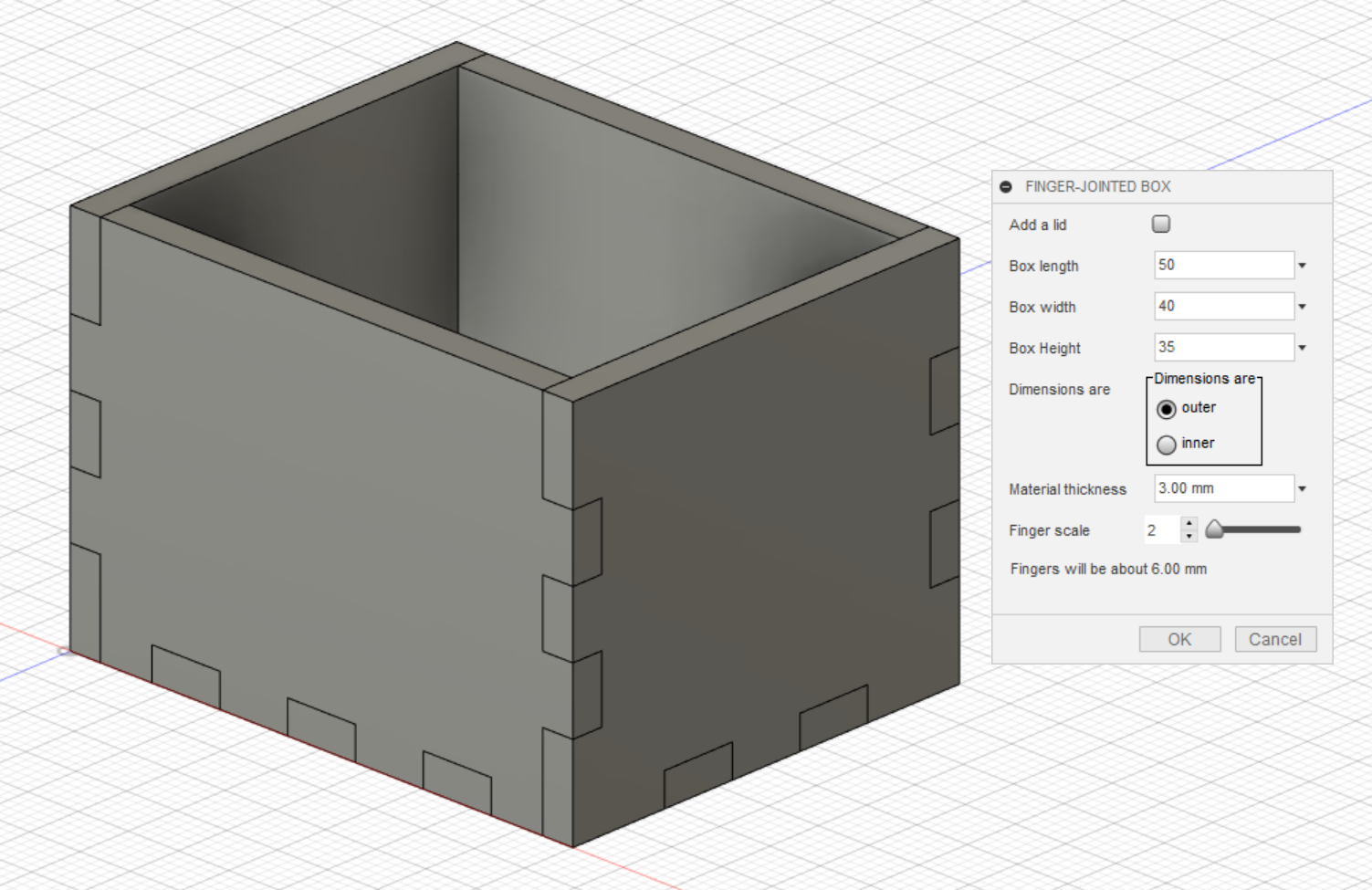The height and width of the screenshot is (890, 1372).
Task: Click the Finger scale value field
Action: (1161, 530)
